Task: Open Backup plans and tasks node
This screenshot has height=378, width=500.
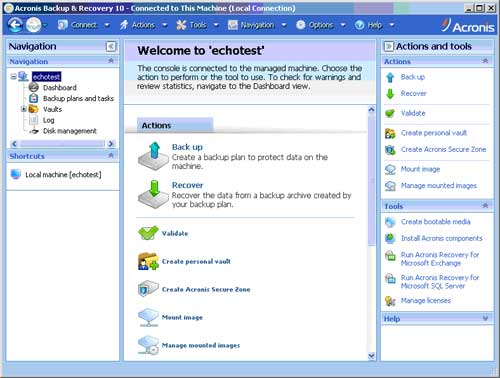Action: click(x=78, y=98)
